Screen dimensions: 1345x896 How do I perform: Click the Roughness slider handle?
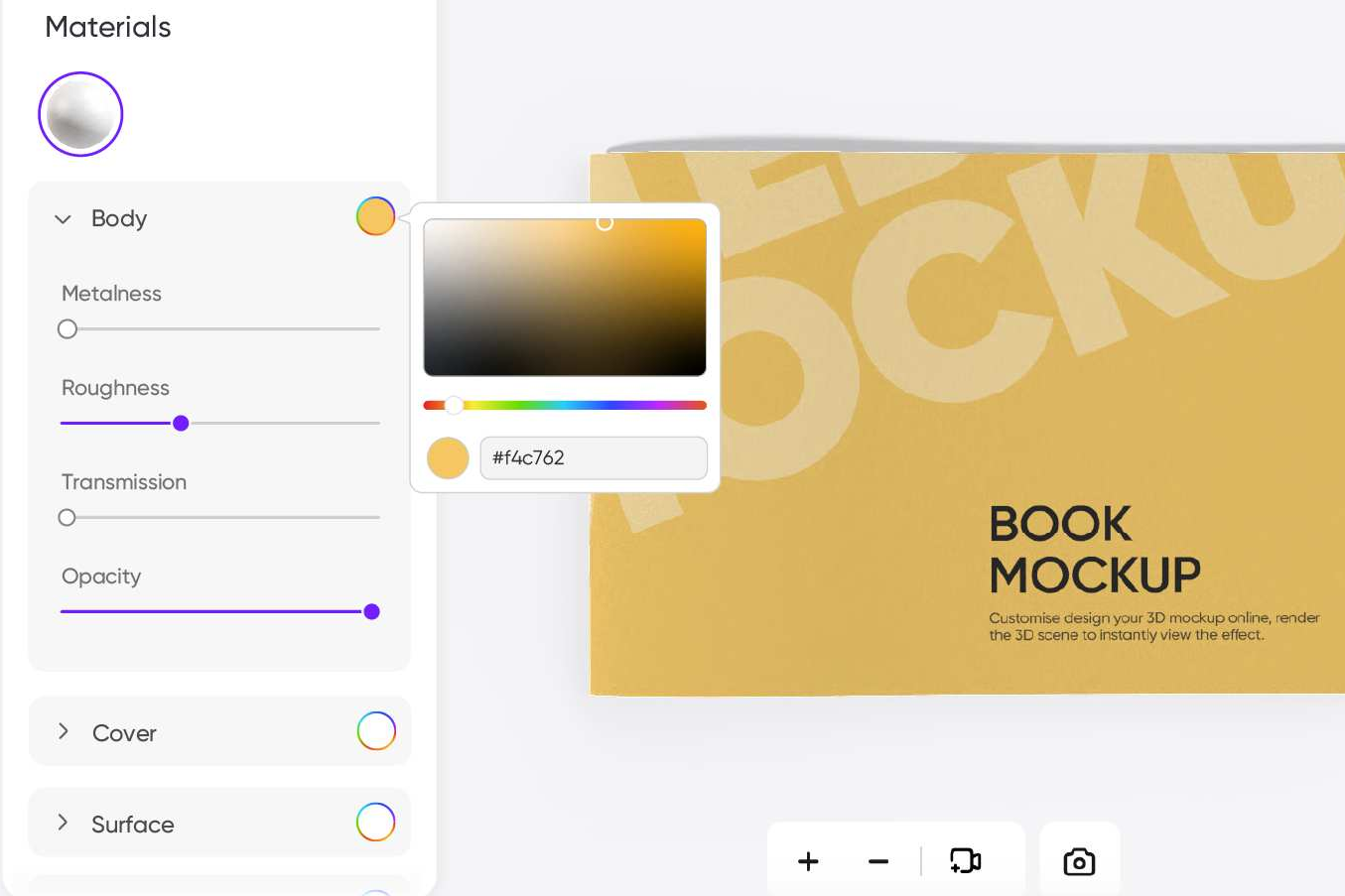click(x=181, y=424)
